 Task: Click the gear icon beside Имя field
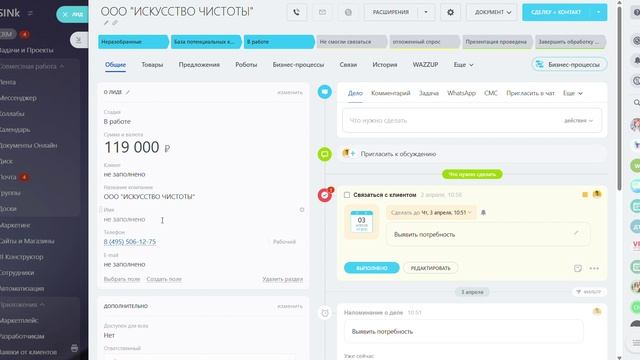[302, 210]
